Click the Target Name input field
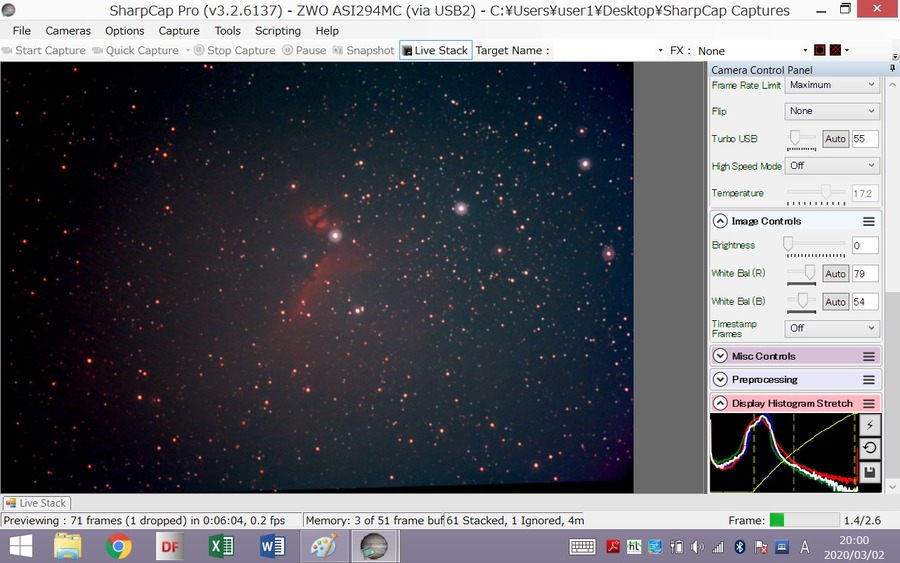This screenshot has width=900, height=563. 603,51
